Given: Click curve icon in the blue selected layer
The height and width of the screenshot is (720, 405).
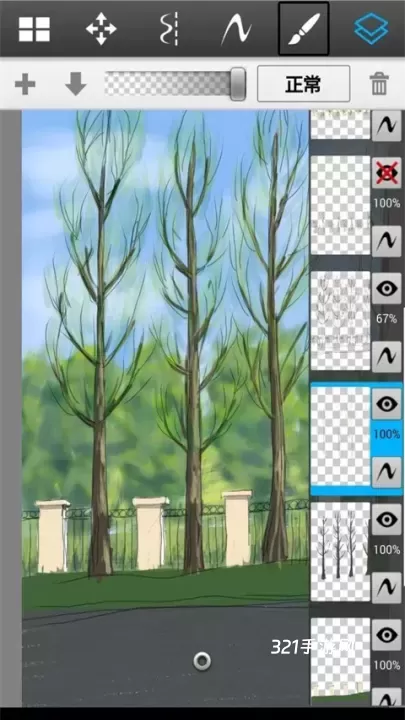Looking at the screenshot, I should coord(387,472).
